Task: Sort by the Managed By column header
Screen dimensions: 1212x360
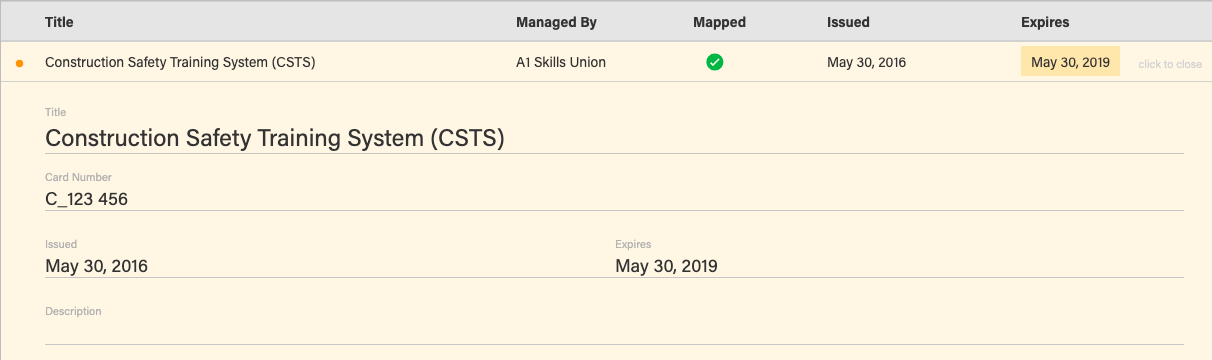Action: click(x=556, y=22)
